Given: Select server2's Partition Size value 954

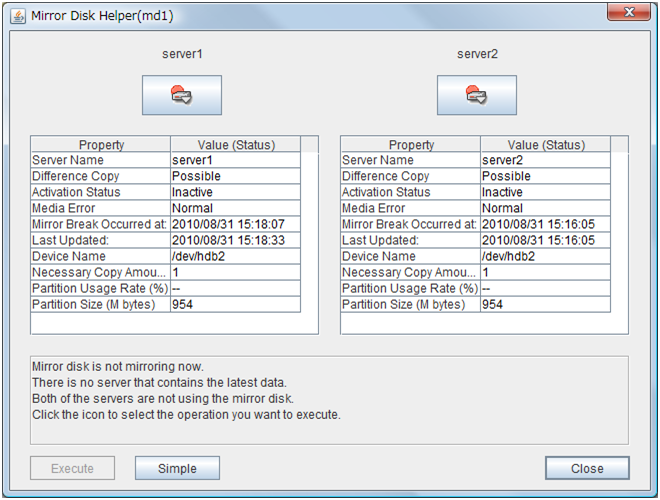Looking at the screenshot, I should (x=545, y=304).
